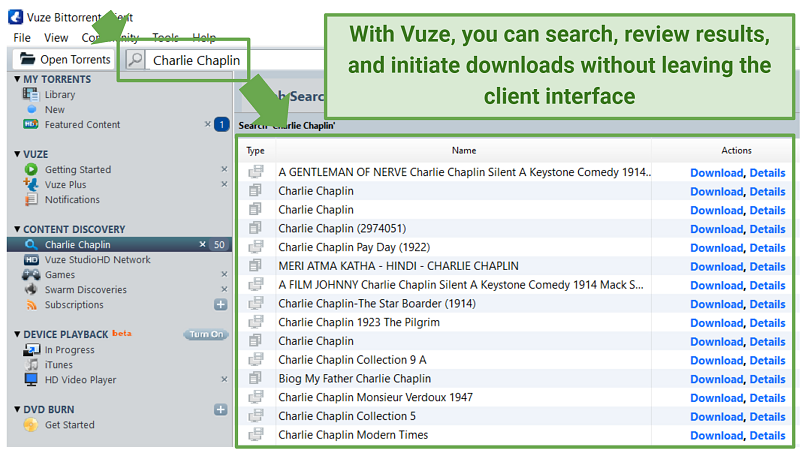Collapse the VUZE section
Screen dimensions: 806x453
(17, 154)
